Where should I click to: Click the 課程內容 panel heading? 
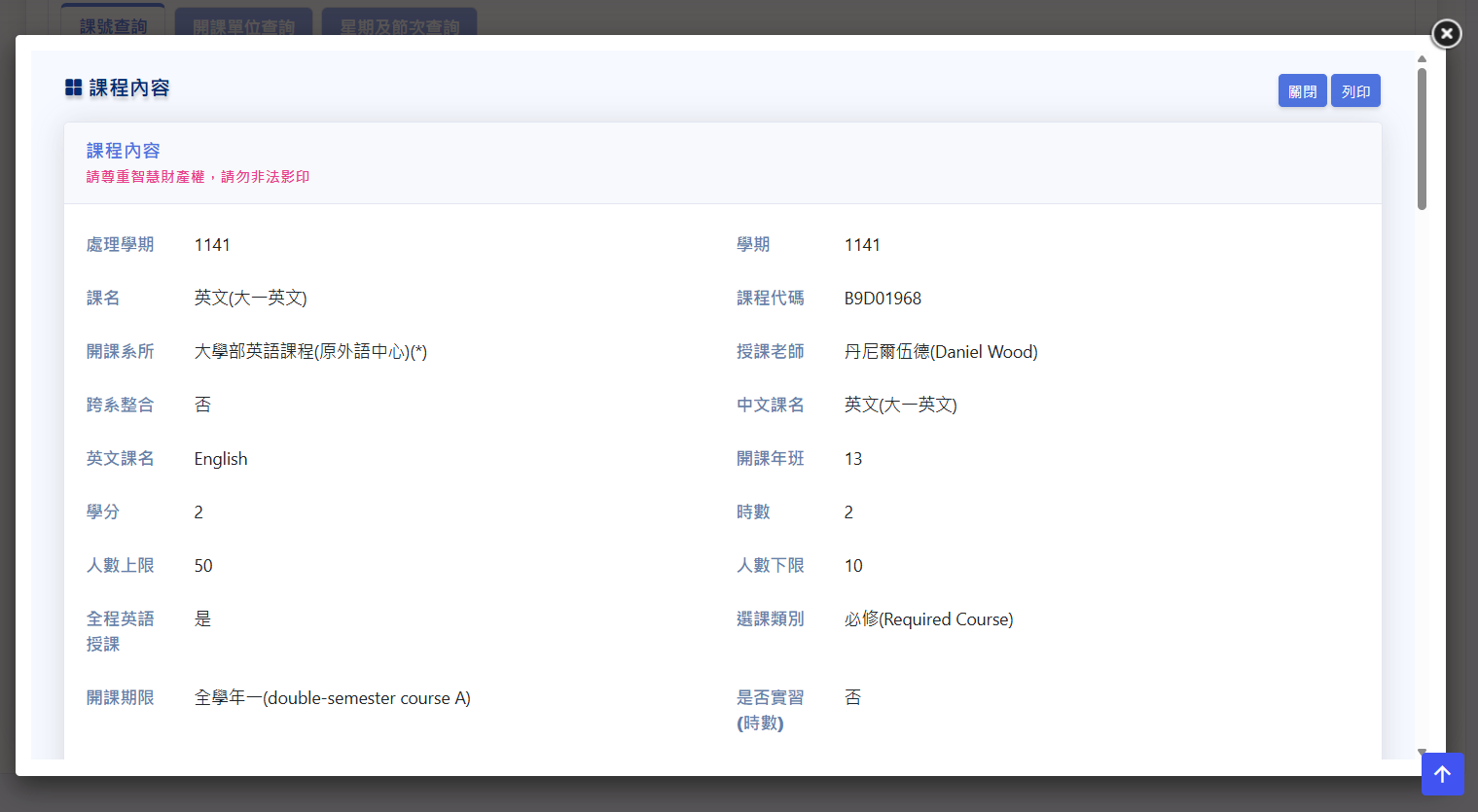124,151
